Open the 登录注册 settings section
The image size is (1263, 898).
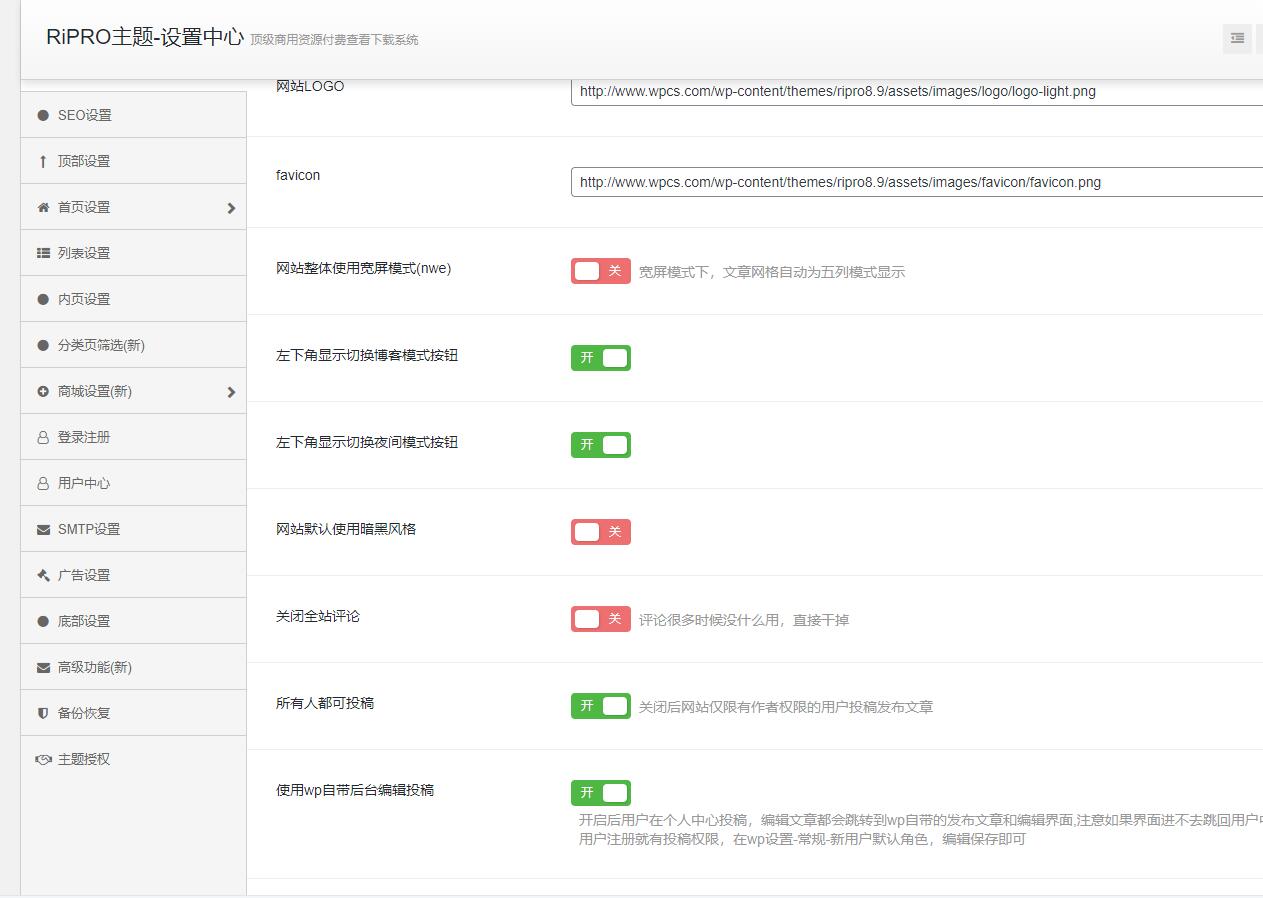click(84, 437)
